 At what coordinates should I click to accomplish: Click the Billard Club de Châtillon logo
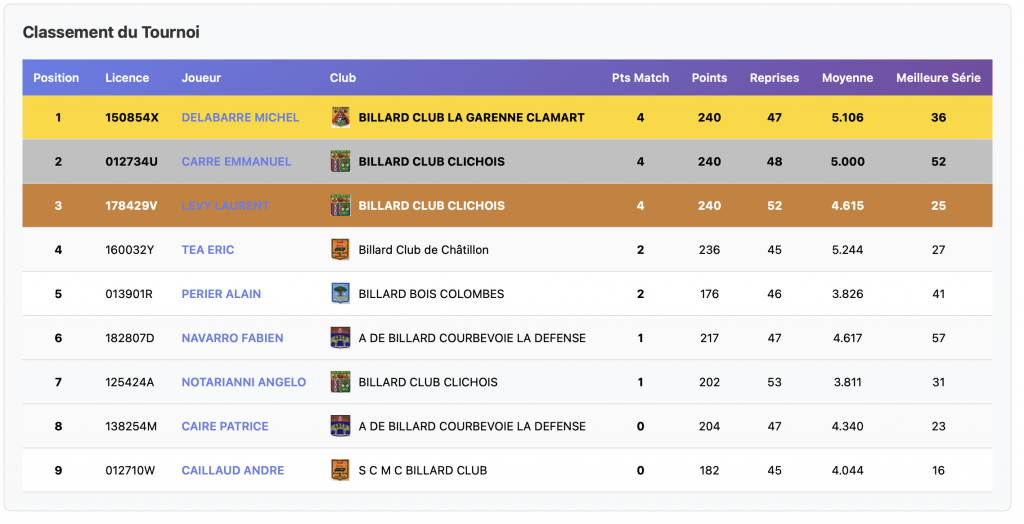(x=340, y=250)
